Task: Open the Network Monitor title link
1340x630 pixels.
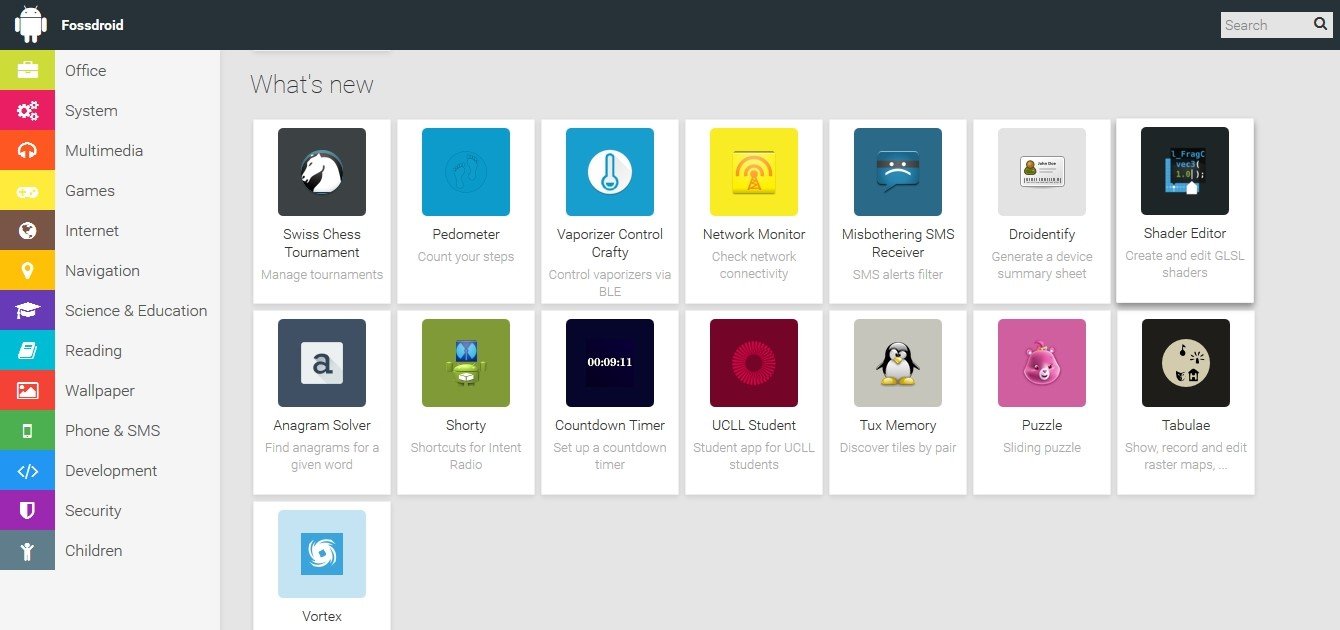Action: pyautogui.click(x=754, y=234)
